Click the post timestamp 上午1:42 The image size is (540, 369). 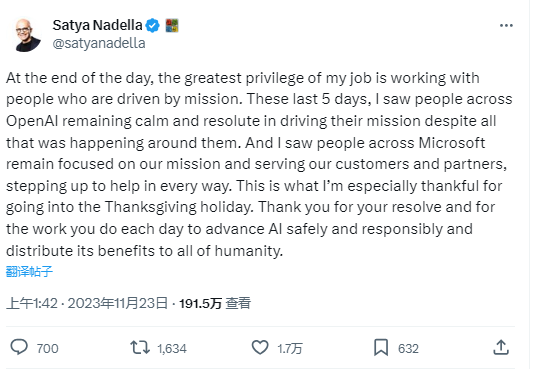point(32,303)
